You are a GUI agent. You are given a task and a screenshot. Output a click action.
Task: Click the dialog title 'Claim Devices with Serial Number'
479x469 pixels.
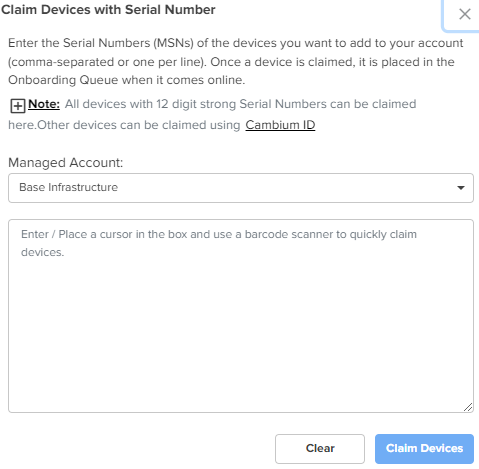[108, 10]
